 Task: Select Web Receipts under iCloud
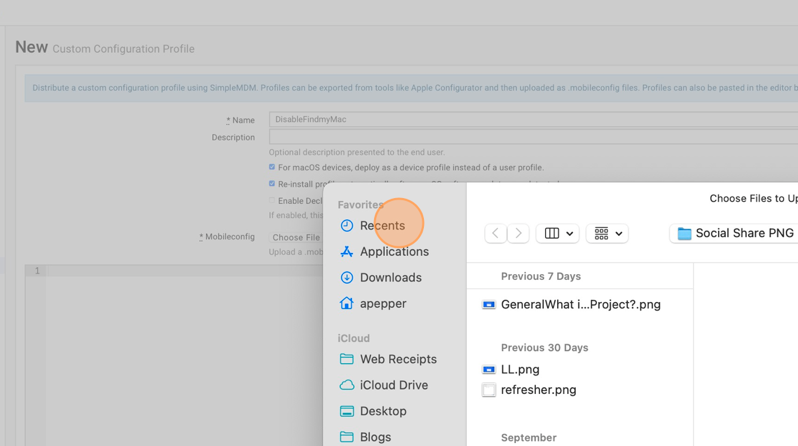pos(398,359)
